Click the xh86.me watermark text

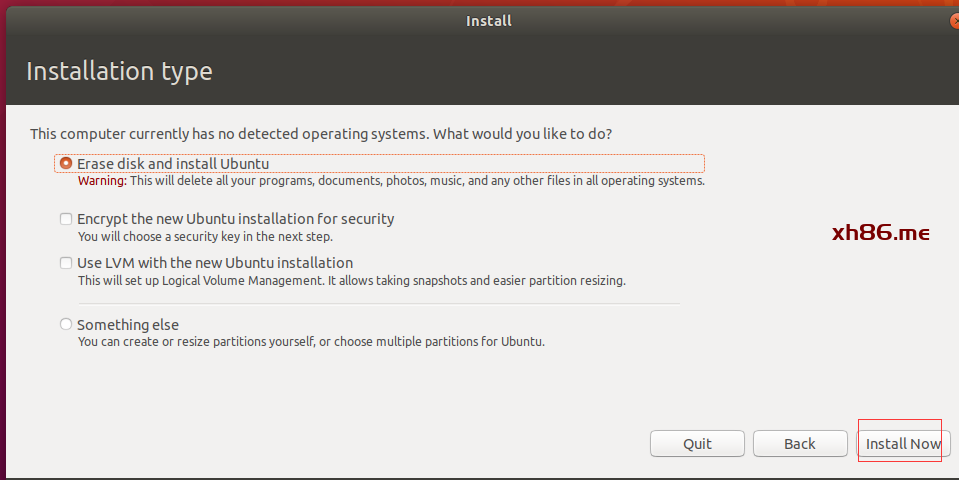(x=881, y=233)
